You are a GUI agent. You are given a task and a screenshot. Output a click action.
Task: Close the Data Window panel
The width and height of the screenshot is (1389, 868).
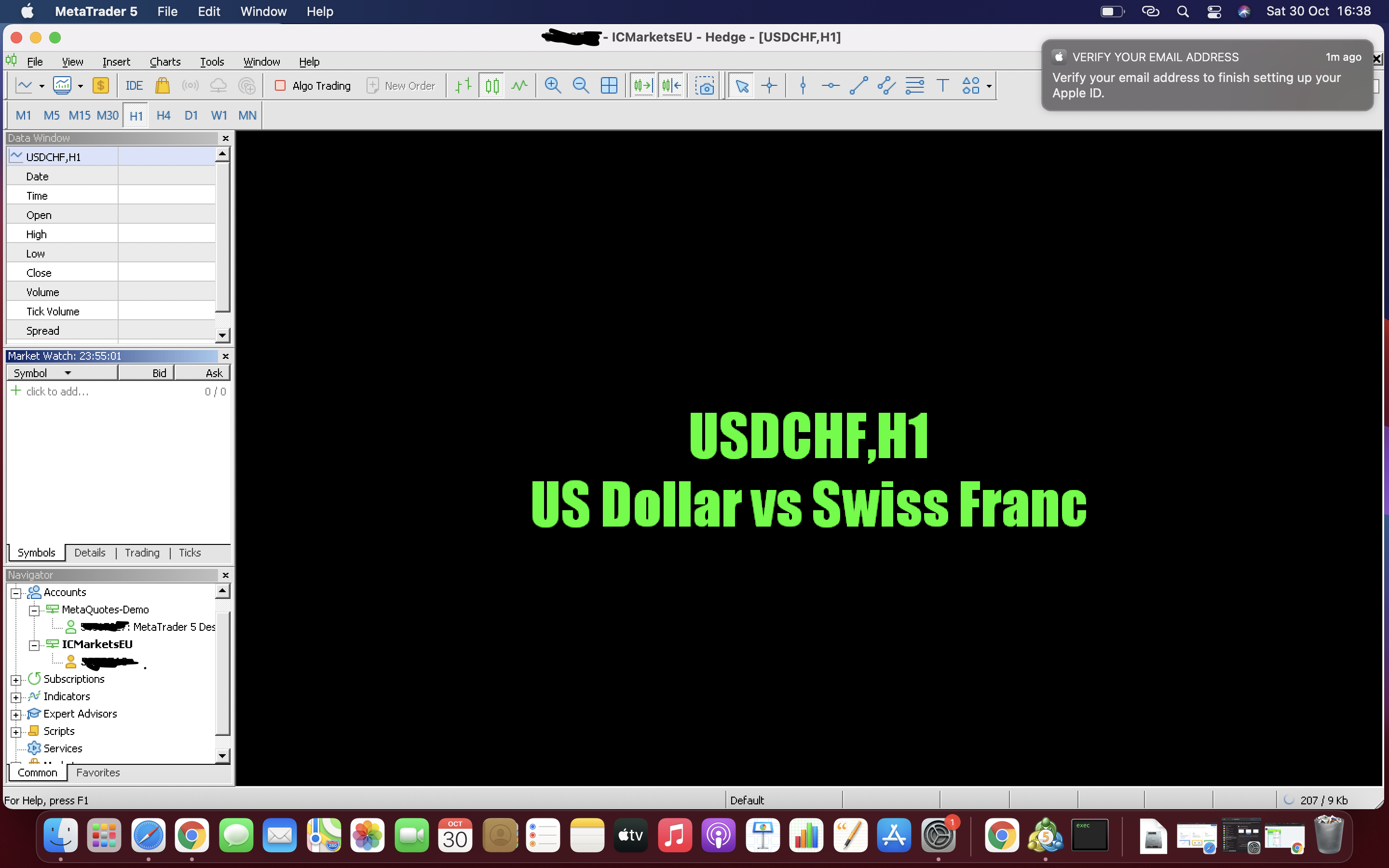tap(226, 138)
